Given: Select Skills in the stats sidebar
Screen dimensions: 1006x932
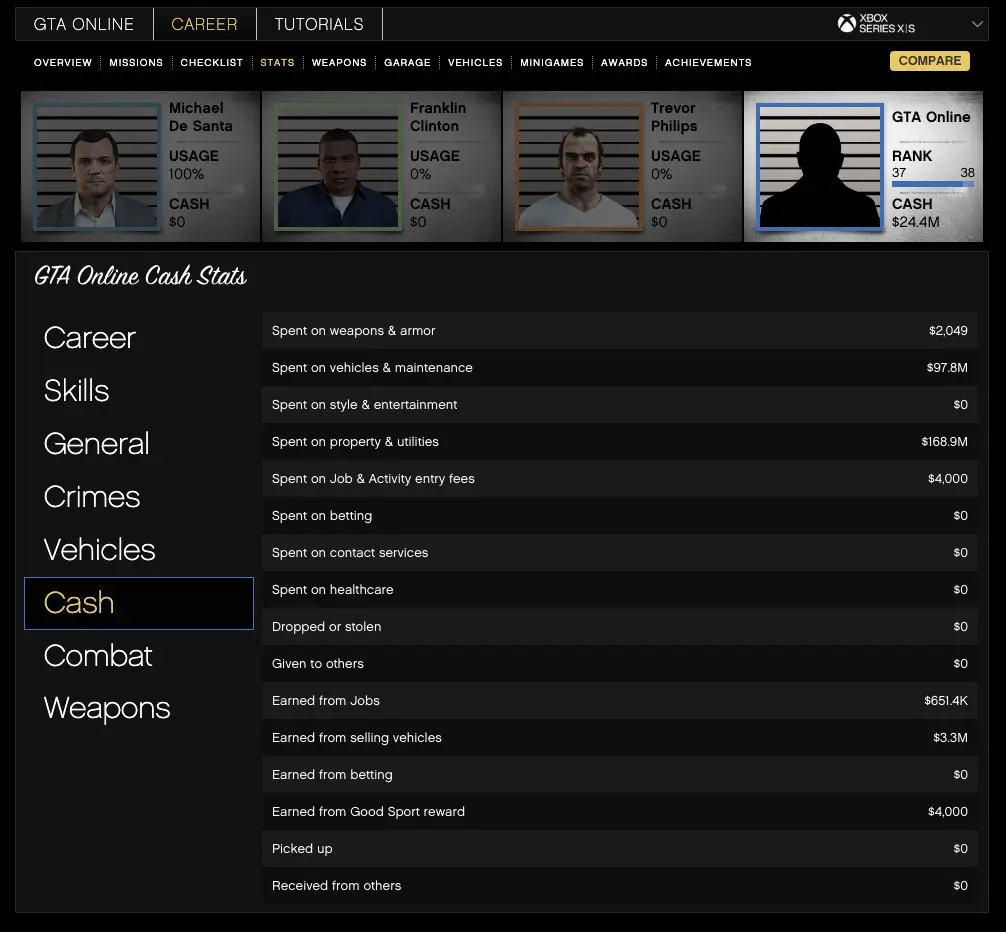Looking at the screenshot, I should 77,391.
